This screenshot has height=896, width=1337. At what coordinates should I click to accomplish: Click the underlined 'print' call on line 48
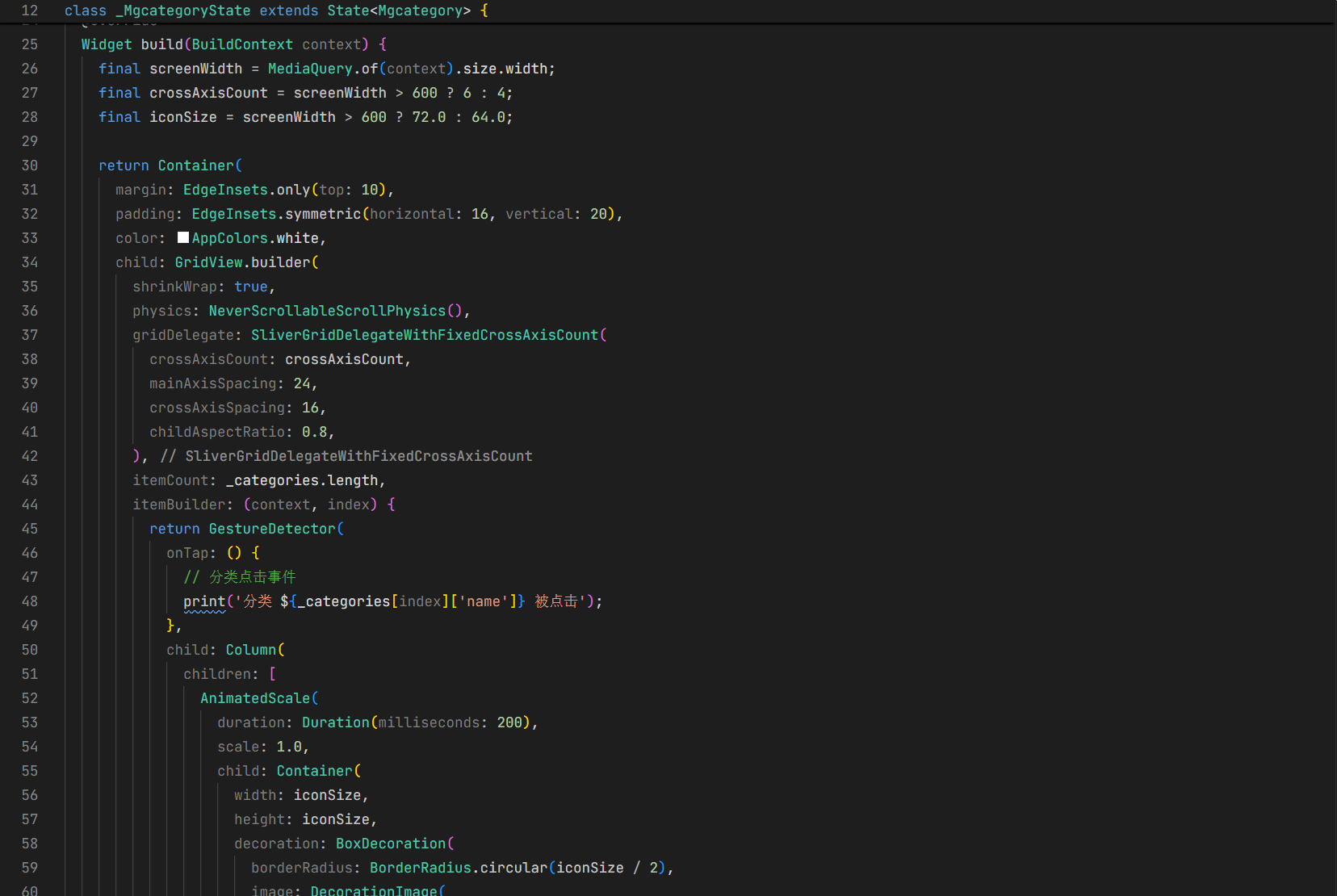coord(204,601)
